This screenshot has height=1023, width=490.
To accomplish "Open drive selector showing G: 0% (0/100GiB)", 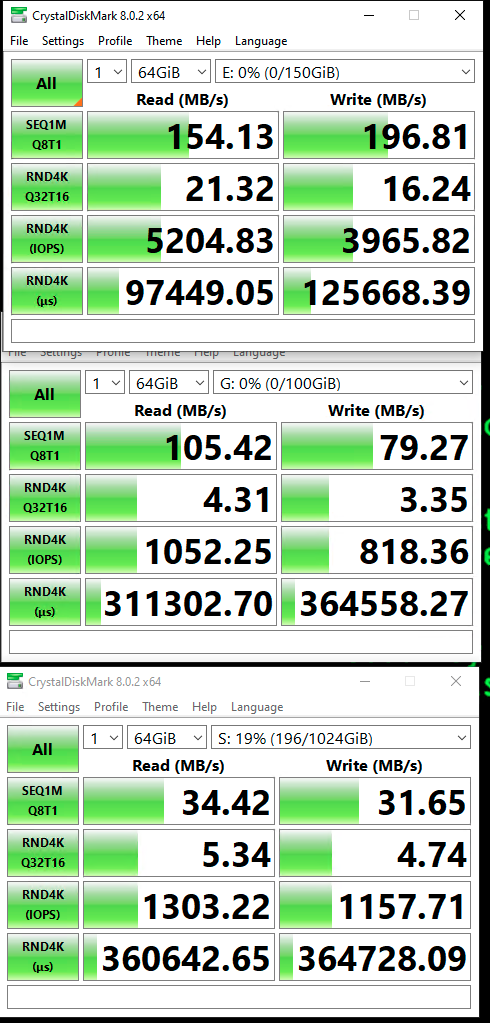I will click(x=343, y=383).
